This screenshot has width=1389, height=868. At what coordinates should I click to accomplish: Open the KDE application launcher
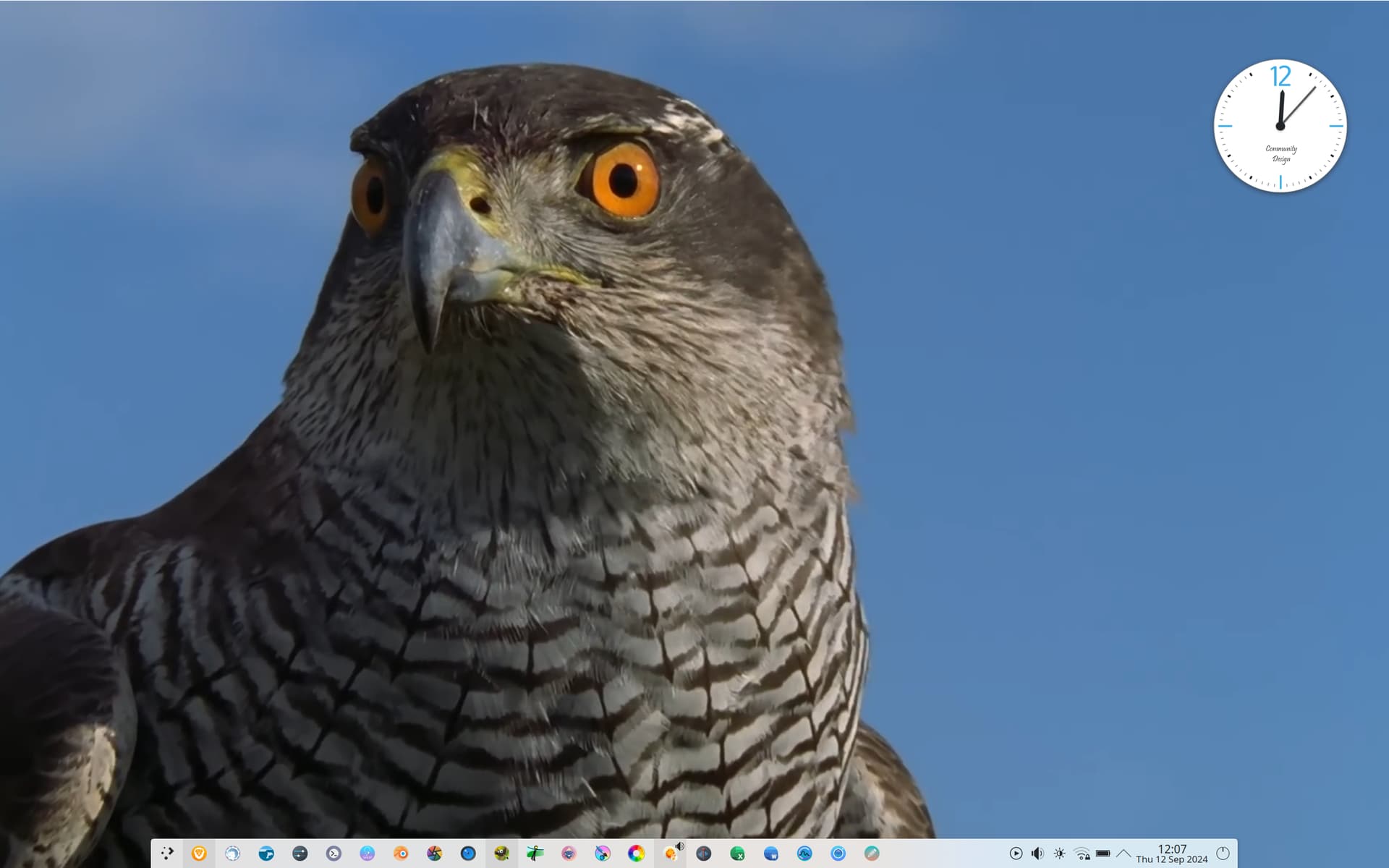167,854
